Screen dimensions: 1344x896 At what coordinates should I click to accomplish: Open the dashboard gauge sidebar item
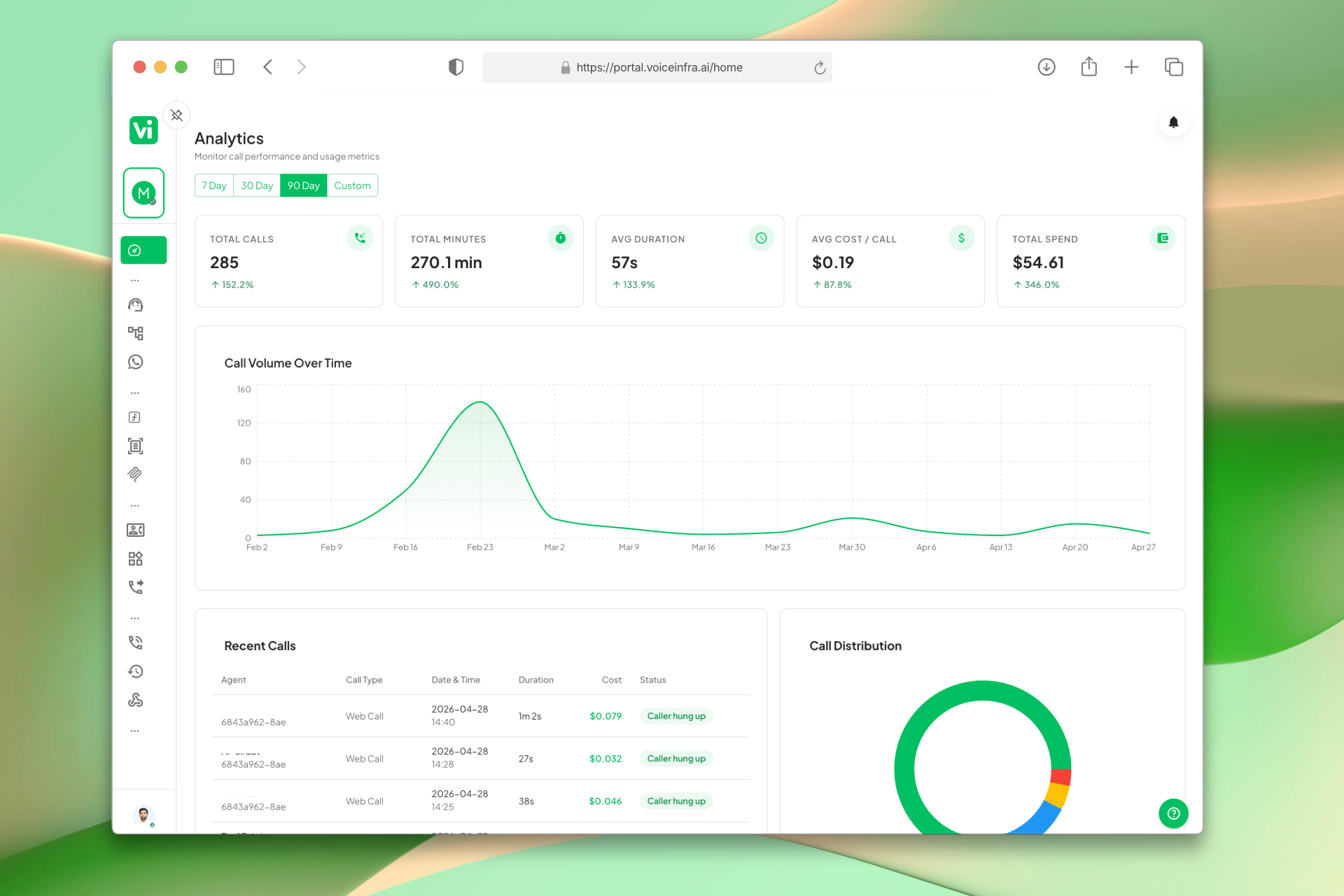click(x=143, y=251)
